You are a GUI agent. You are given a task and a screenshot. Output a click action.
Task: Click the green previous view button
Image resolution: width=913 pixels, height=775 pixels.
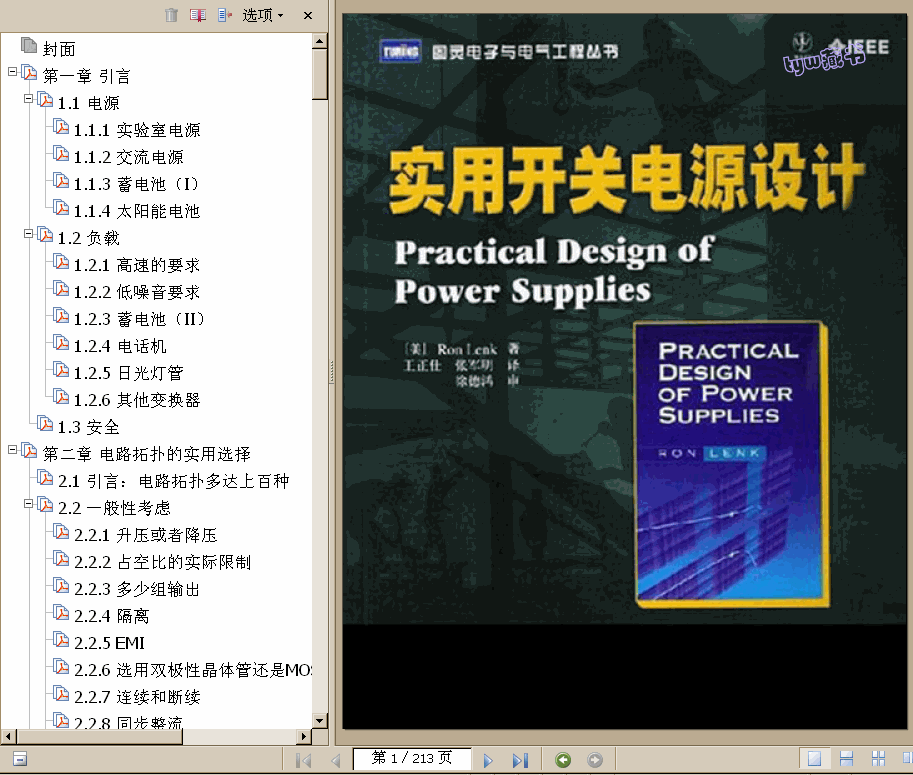(563, 760)
